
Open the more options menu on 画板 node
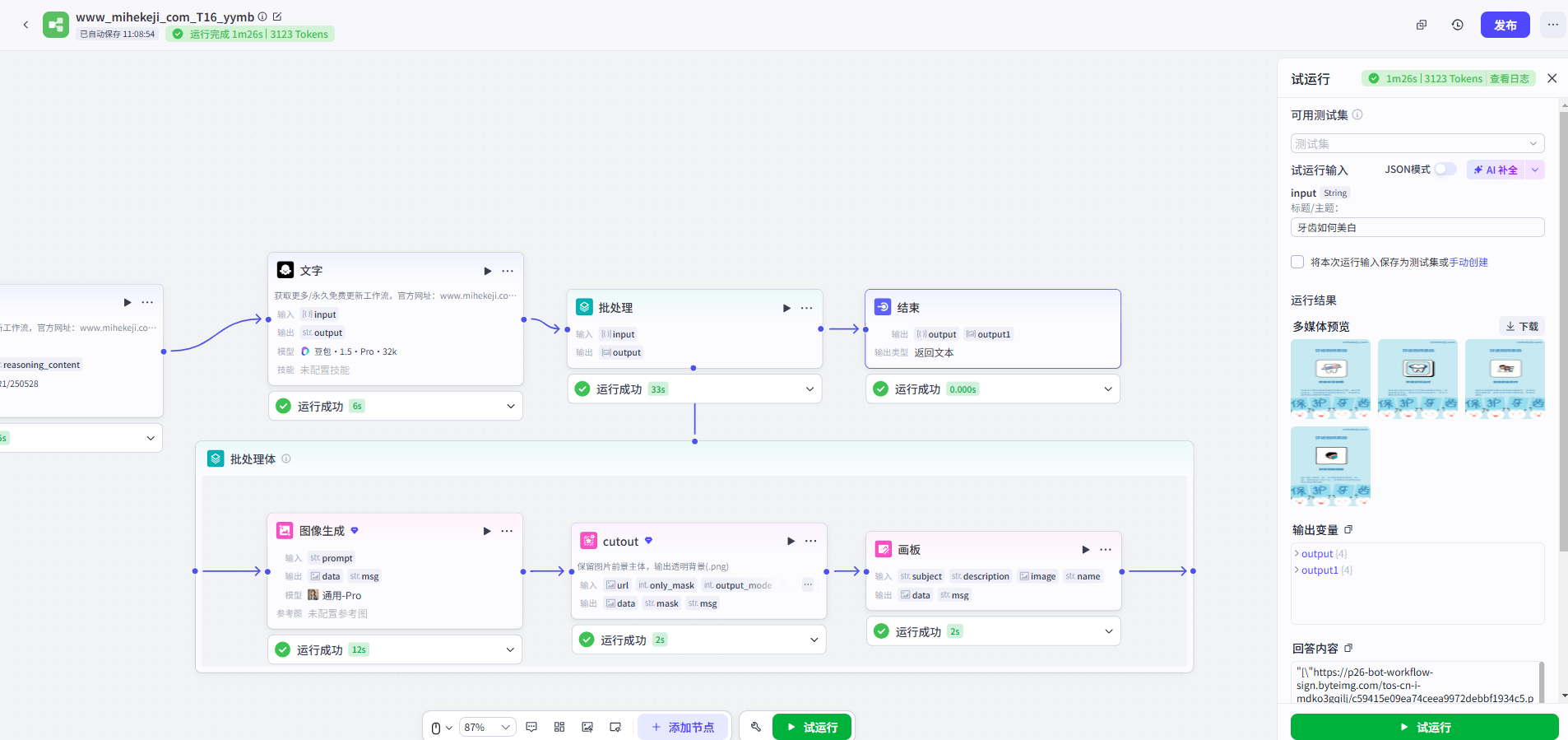[1106, 549]
